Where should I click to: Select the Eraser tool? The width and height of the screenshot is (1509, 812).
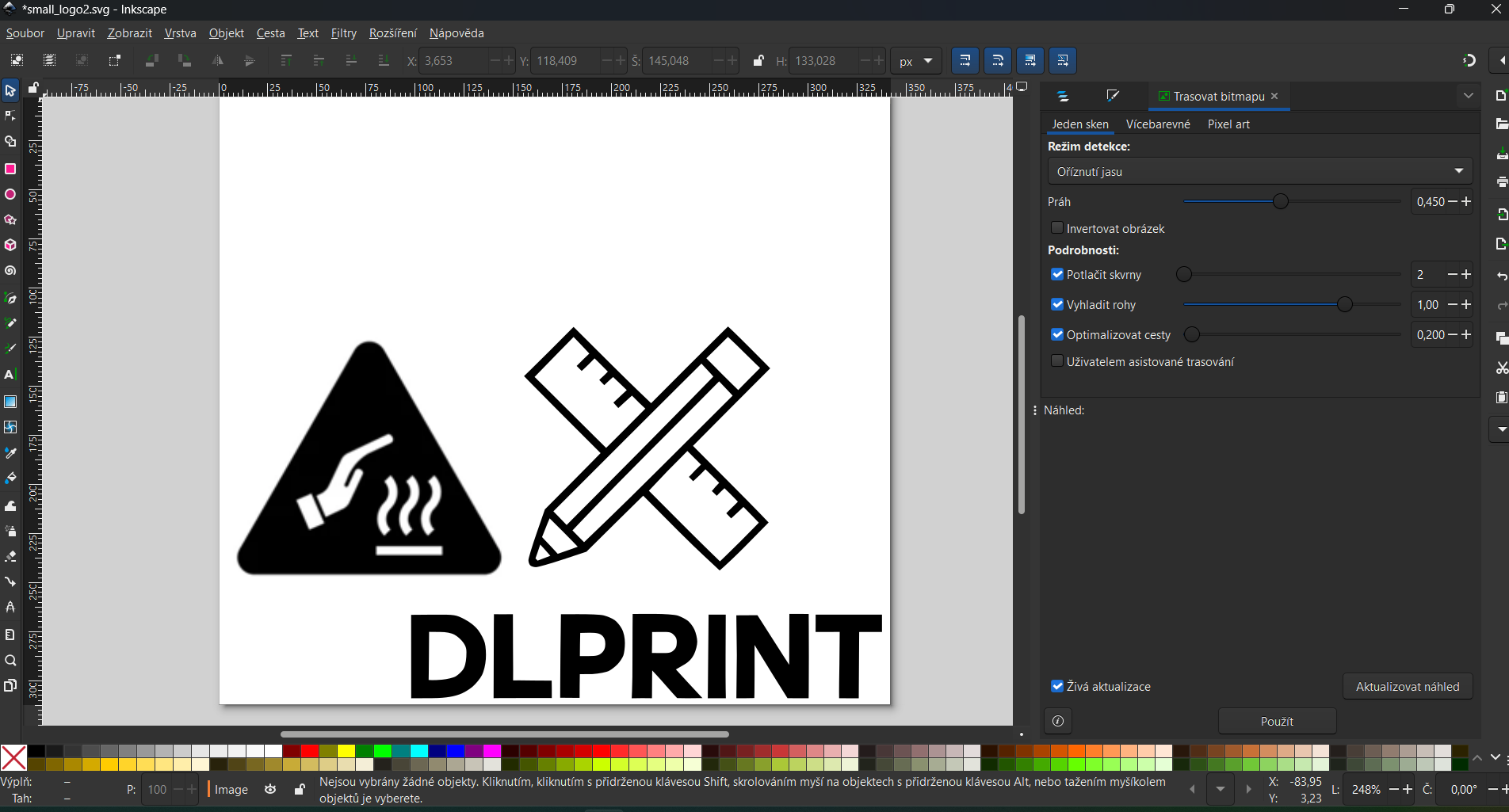coord(10,557)
